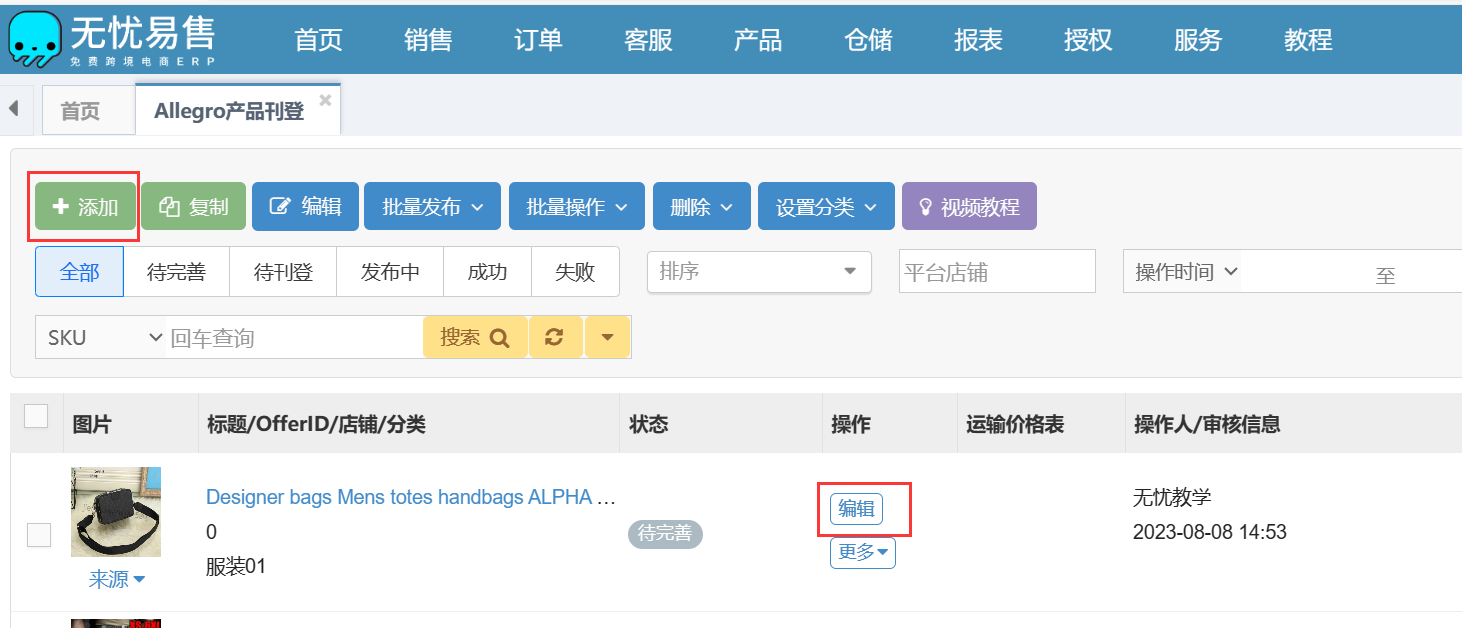Click the 添加 plus button

tap(85, 207)
